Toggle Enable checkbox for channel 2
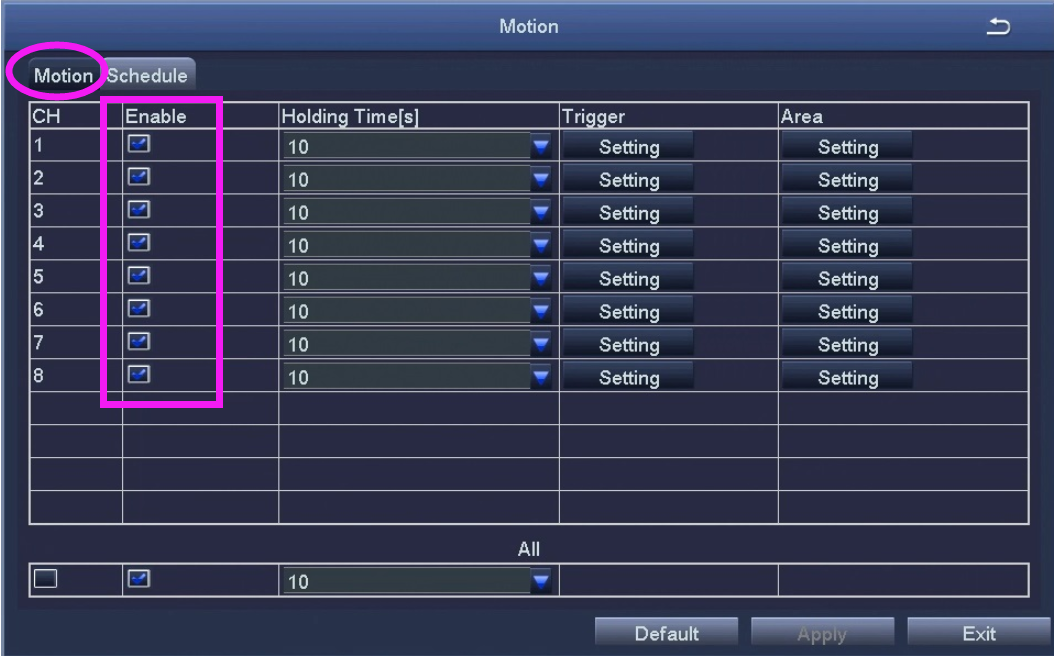 [139, 177]
